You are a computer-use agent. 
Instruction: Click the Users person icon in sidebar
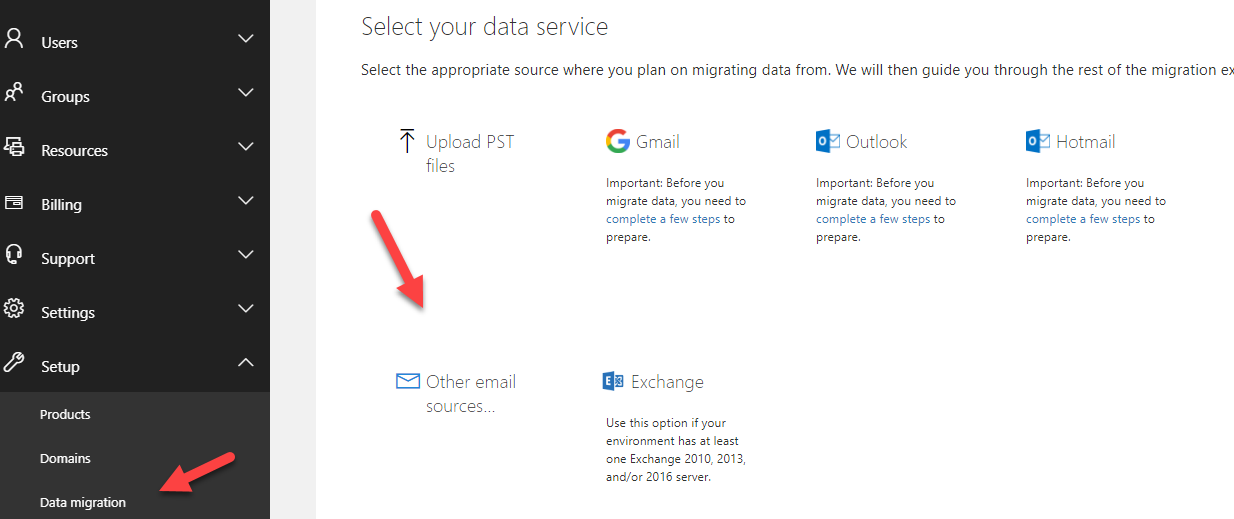pyautogui.click(x=13, y=39)
